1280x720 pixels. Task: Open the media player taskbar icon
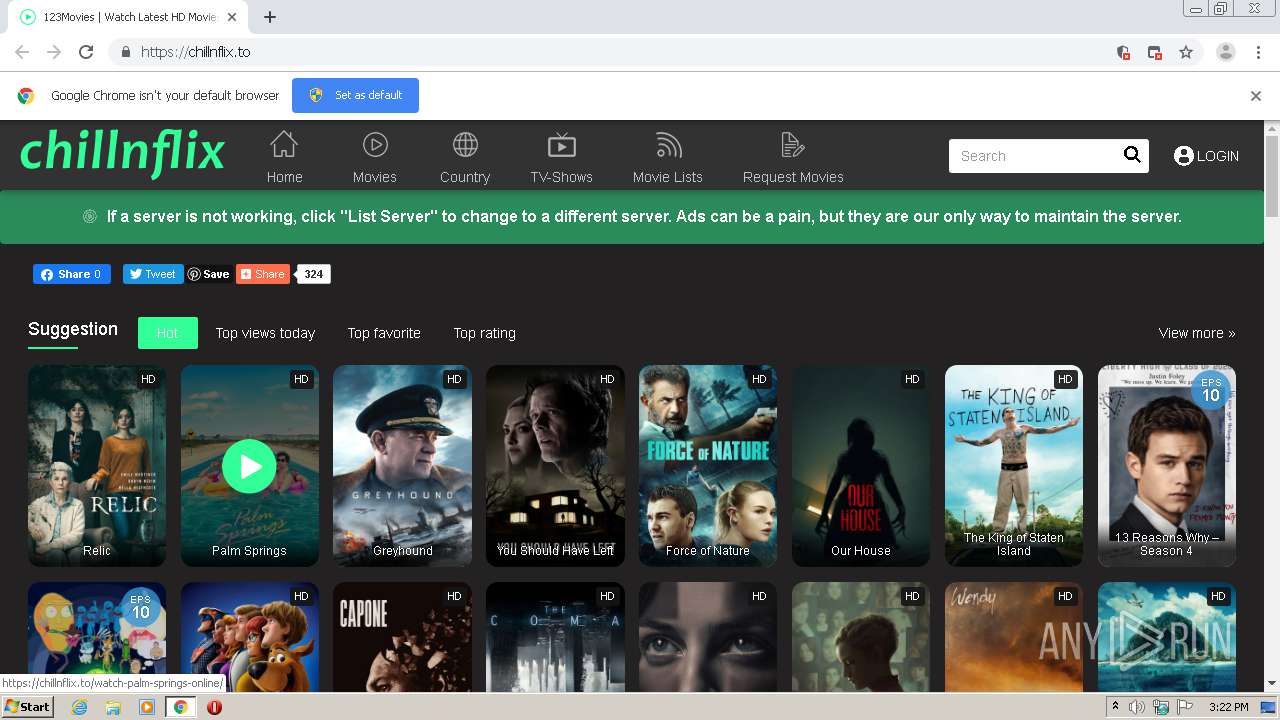pos(147,707)
